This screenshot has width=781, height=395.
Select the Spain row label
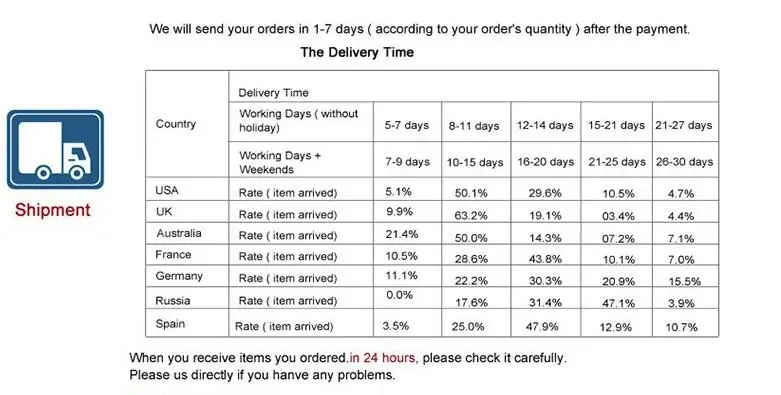click(x=170, y=324)
